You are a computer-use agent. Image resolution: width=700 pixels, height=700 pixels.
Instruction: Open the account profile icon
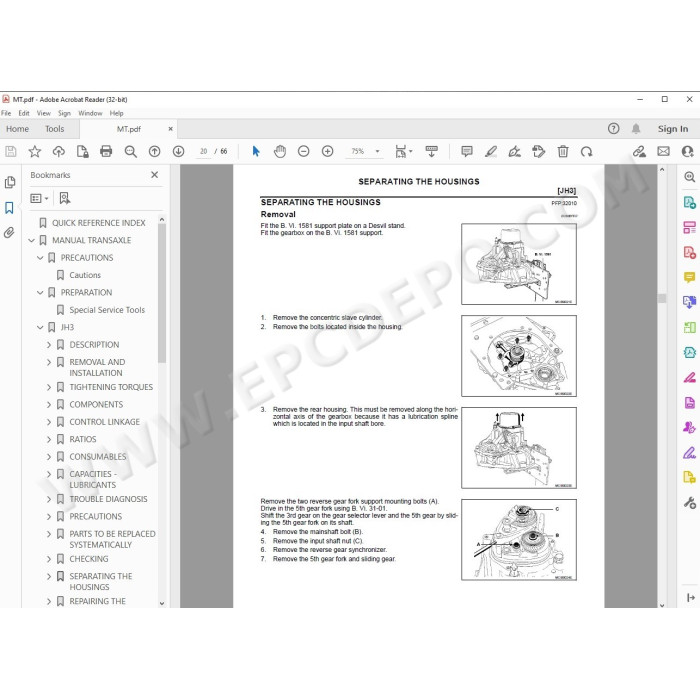688,151
